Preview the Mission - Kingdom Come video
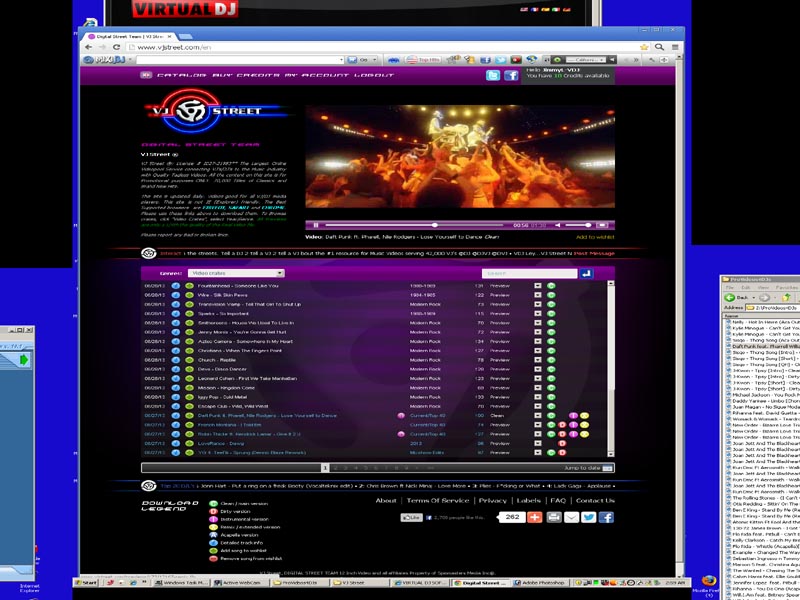 tap(499, 388)
